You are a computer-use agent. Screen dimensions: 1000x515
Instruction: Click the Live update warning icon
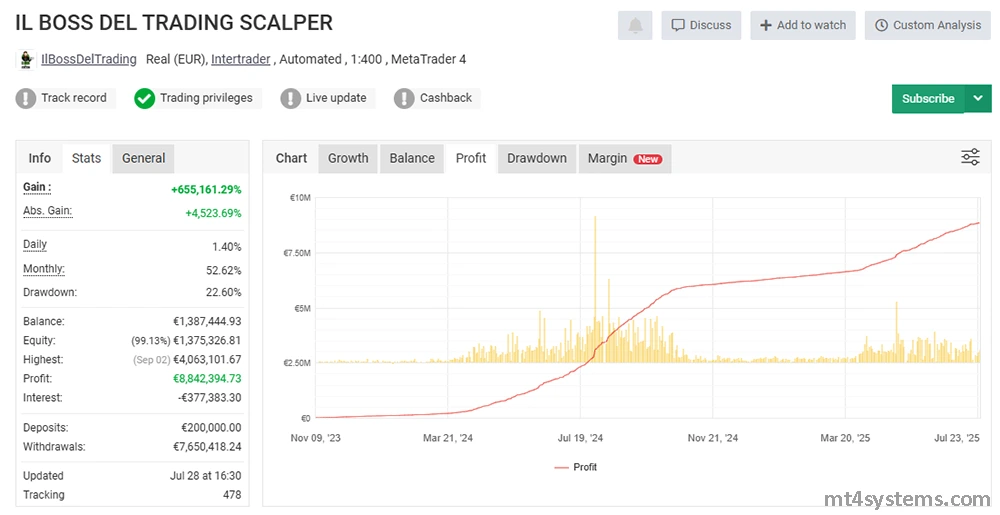[291, 98]
